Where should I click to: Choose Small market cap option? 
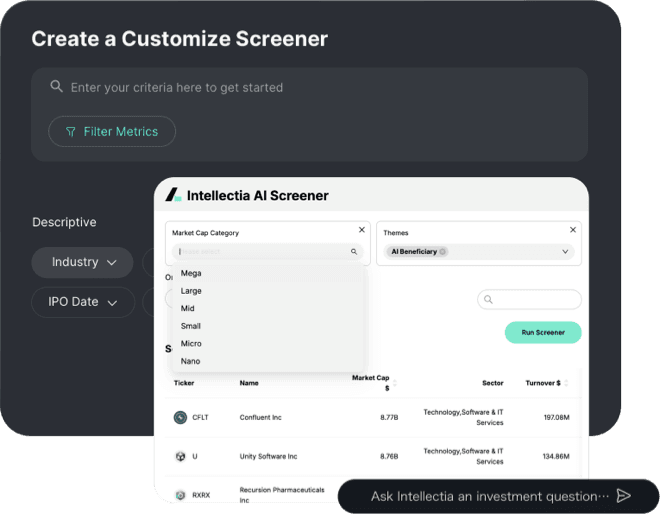(x=191, y=326)
